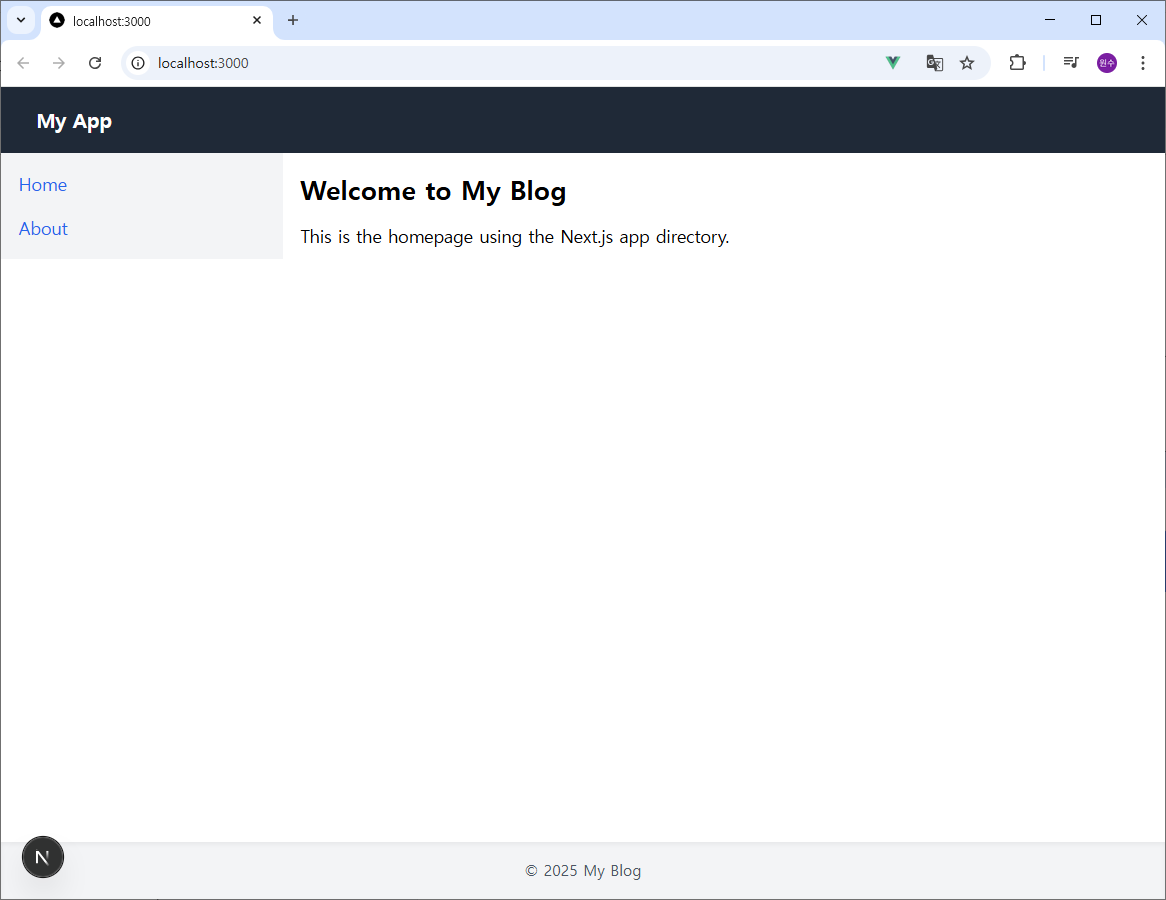This screenshot has height=900, width=1166.
Task: Minimize the browser window
Action: [1050, 20]
